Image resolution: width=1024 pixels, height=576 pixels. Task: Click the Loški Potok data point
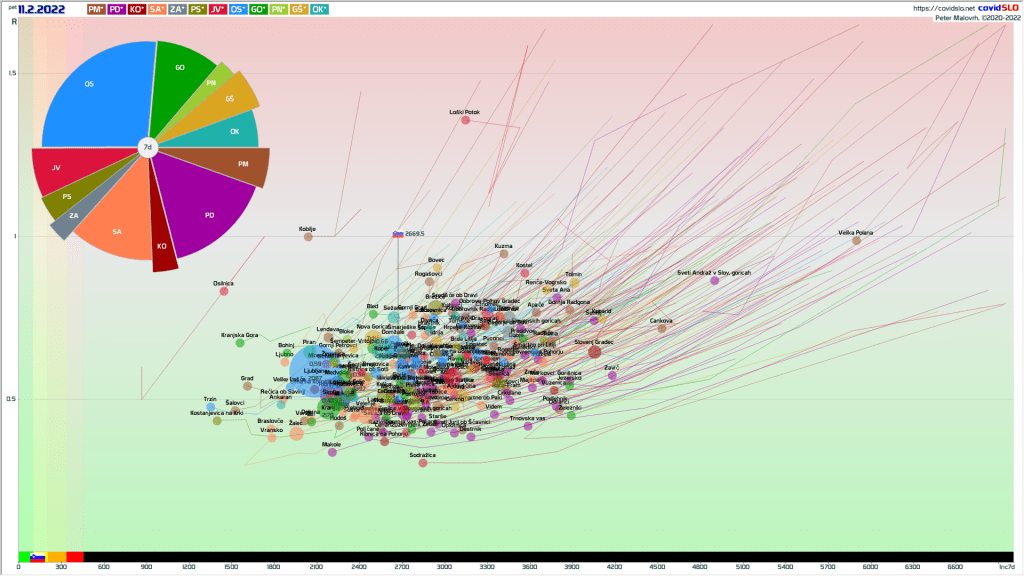point(465,120)
